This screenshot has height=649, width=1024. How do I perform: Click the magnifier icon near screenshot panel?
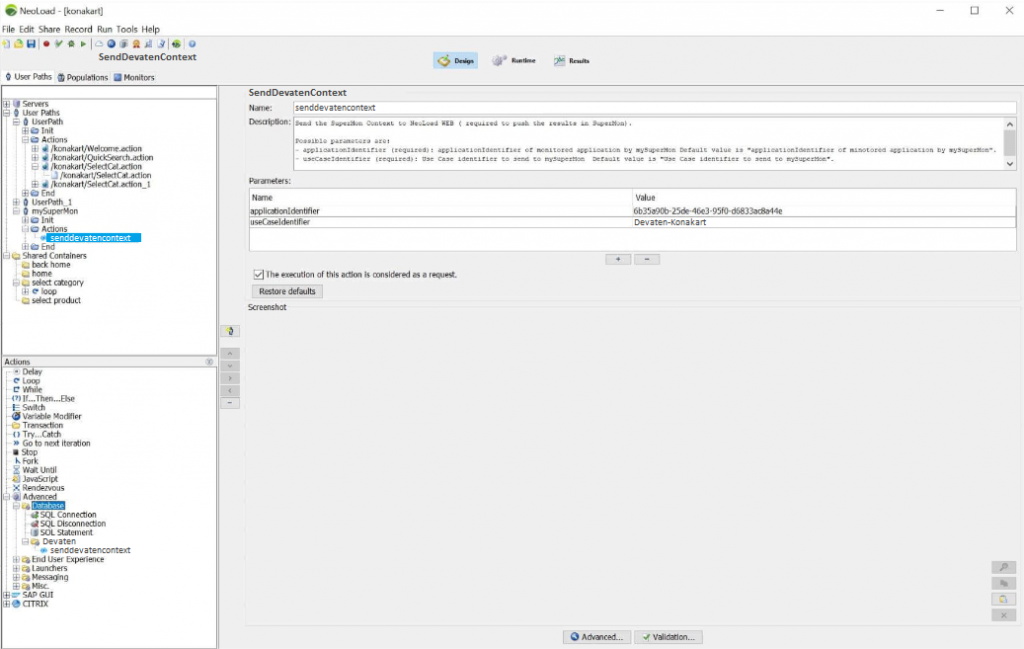pyautogui.click(x=1004, y=567)
